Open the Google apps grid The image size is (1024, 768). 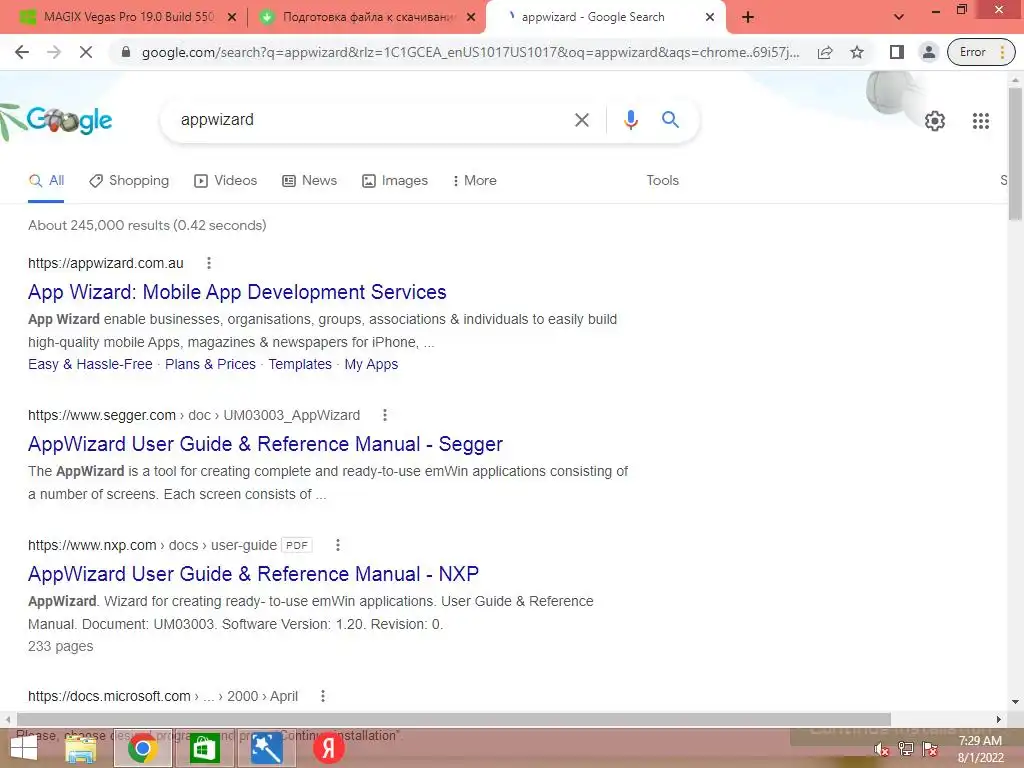tap(980, 121)
